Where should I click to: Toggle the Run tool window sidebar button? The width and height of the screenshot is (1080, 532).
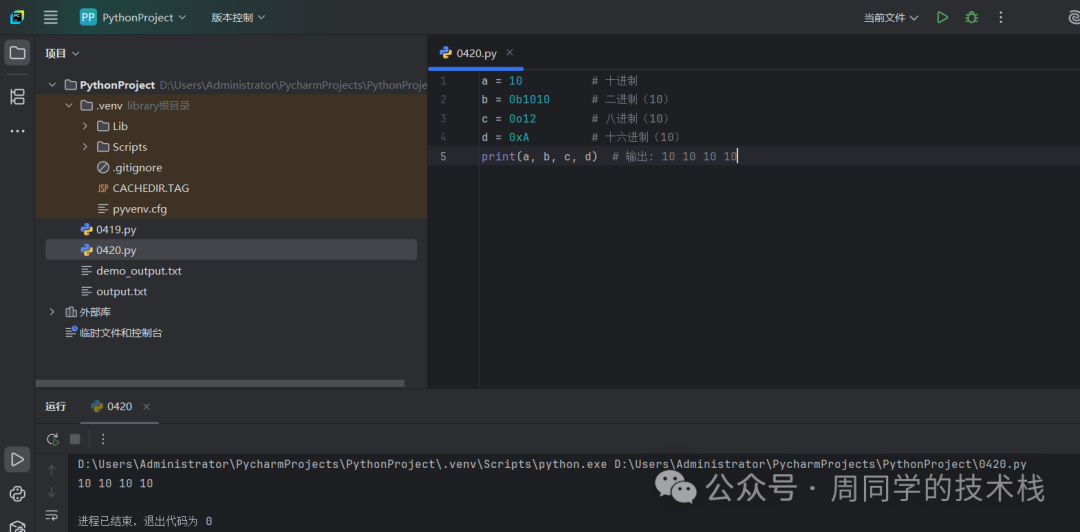[x=17, y=459]
